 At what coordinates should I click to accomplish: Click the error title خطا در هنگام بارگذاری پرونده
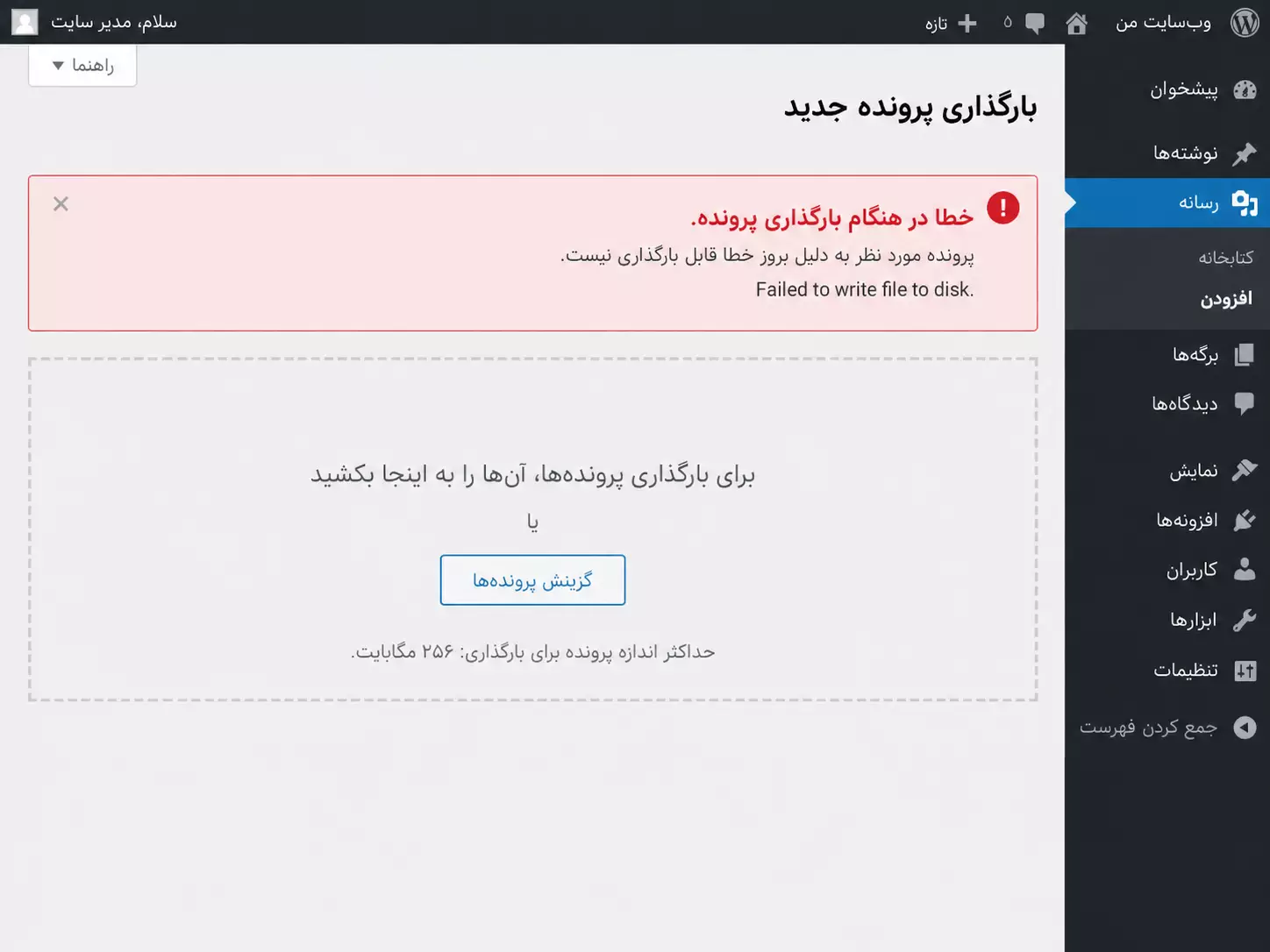pos(832,217)
